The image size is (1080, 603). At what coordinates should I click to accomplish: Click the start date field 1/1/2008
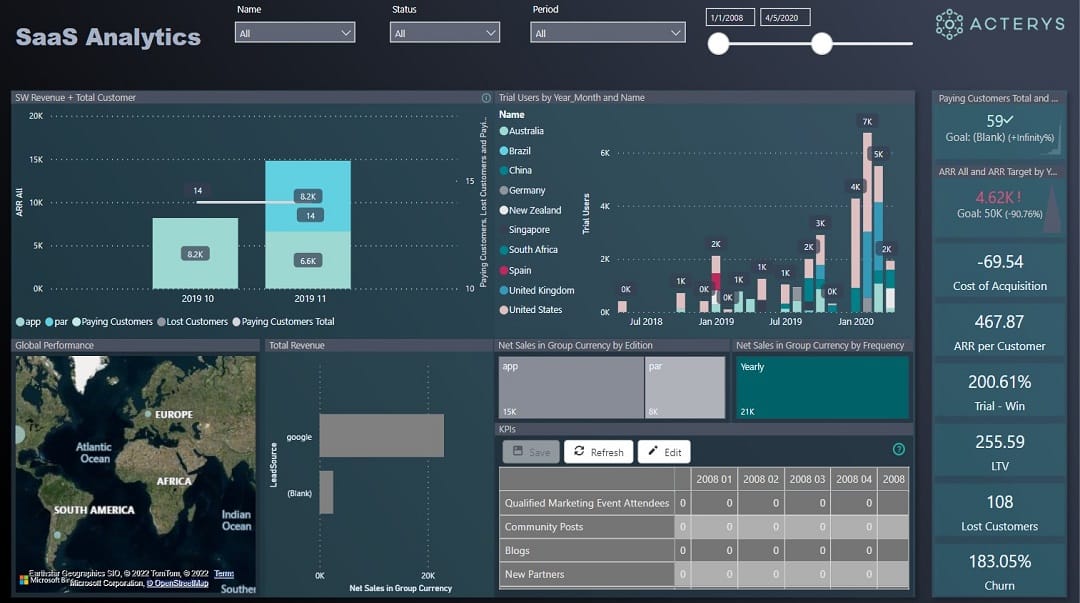point(730,18)
